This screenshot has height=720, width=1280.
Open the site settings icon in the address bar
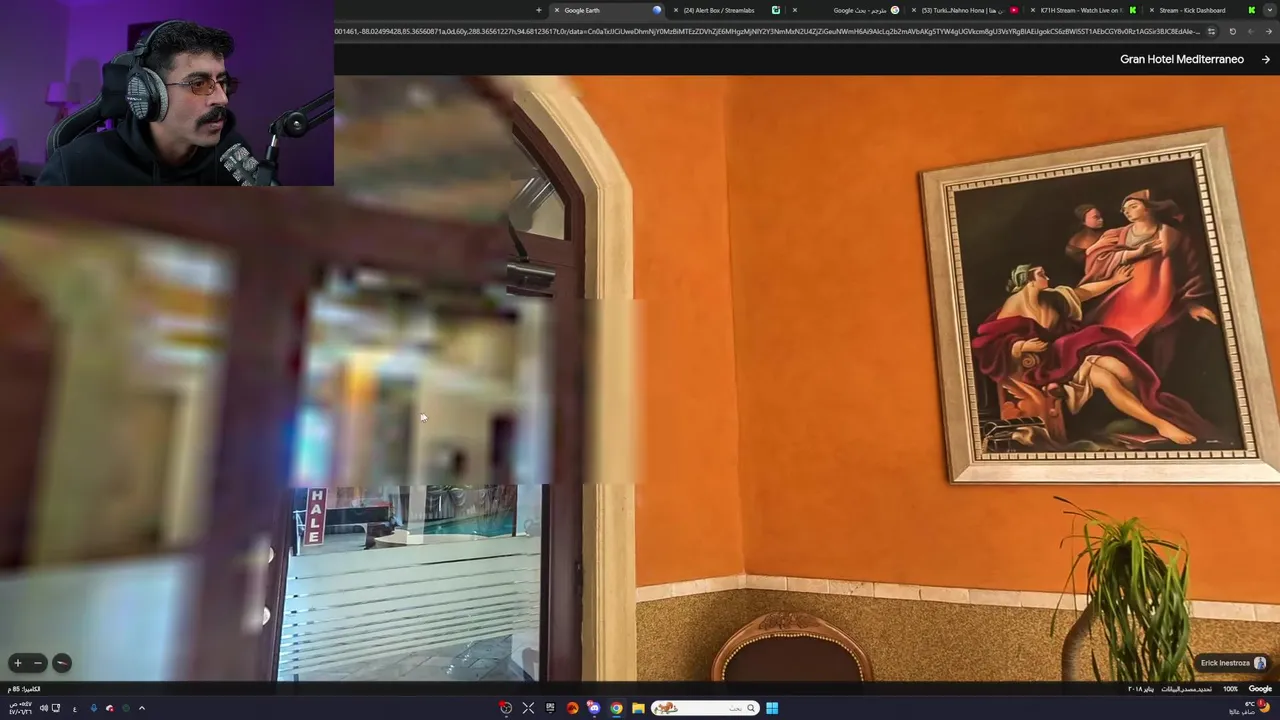click(x=1211, y=31)
